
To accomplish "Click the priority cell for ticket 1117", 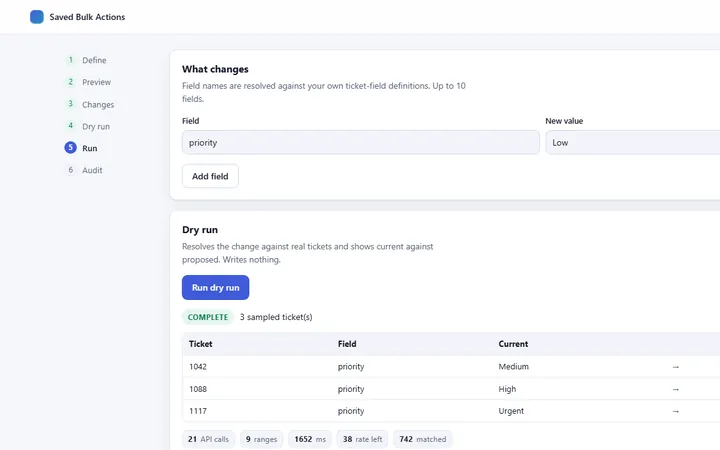I will pos(351,411).
